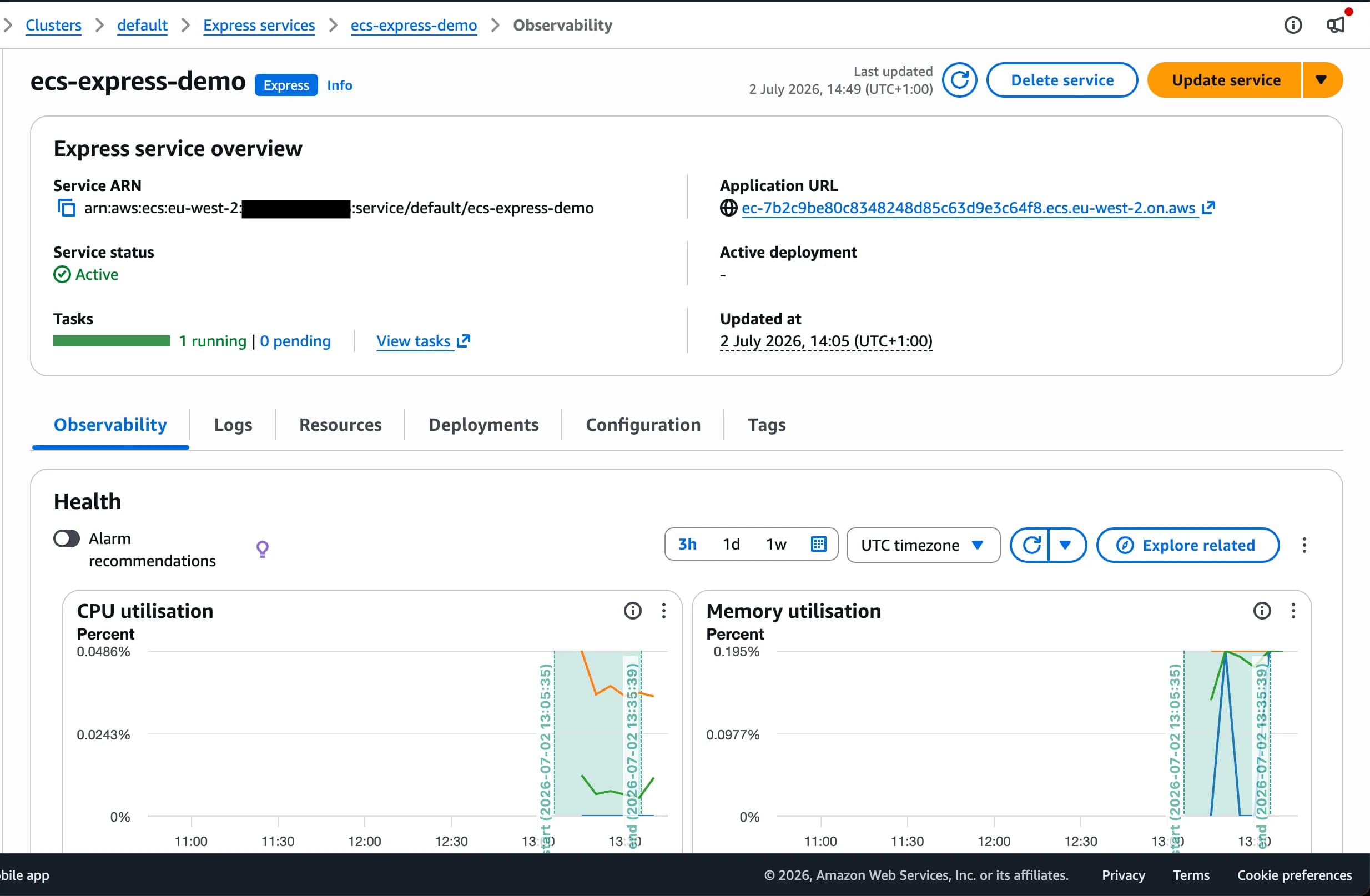Open the Express services breadcrumb link

259,25
